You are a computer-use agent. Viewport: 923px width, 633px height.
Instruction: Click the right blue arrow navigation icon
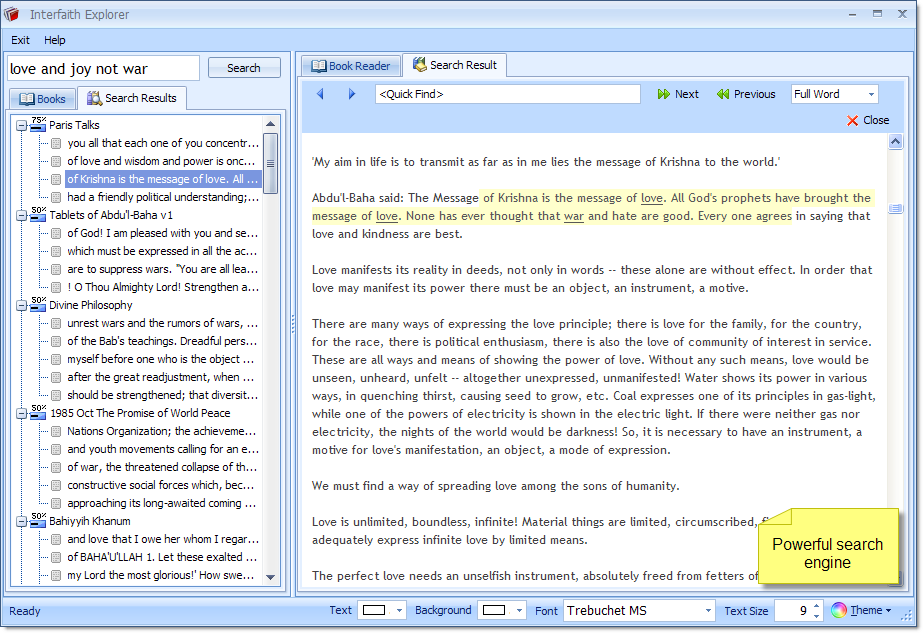[352, 94]
